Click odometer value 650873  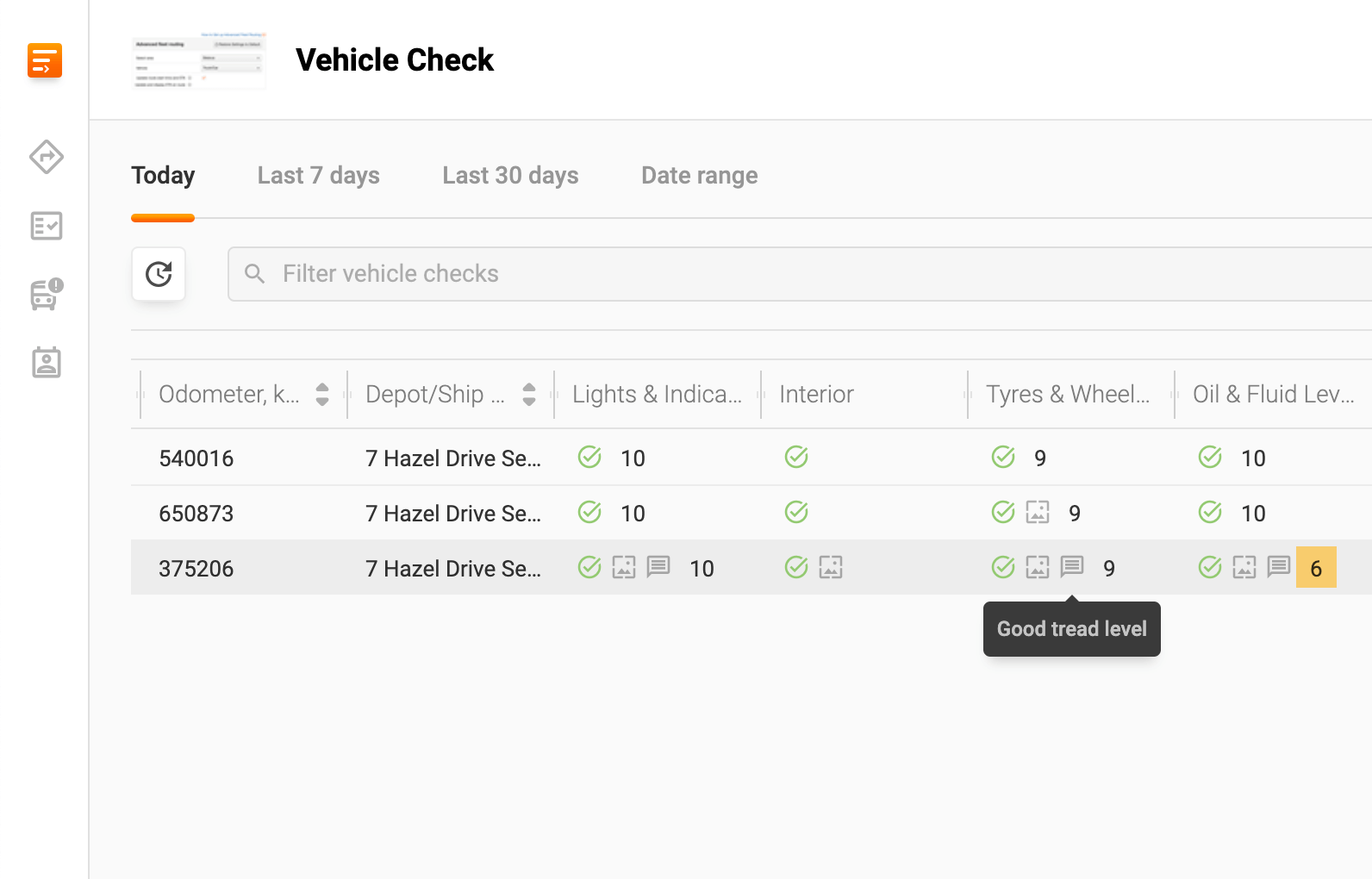(x=196, y=514)
